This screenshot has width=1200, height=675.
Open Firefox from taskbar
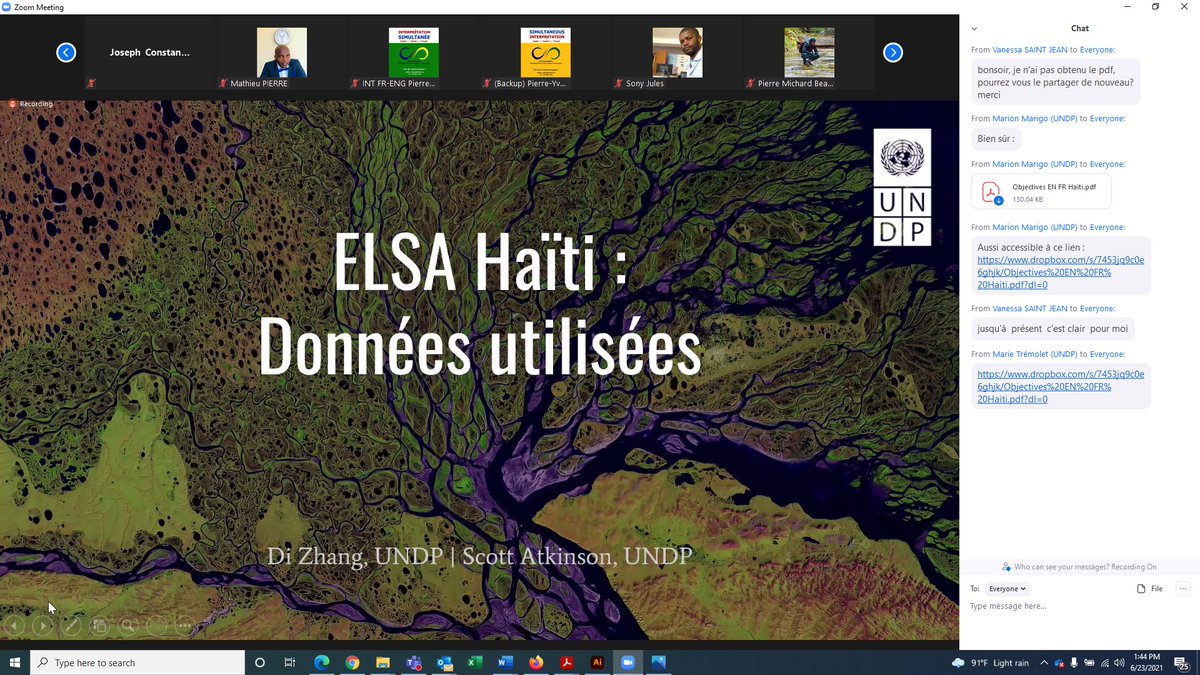(536, 662)
